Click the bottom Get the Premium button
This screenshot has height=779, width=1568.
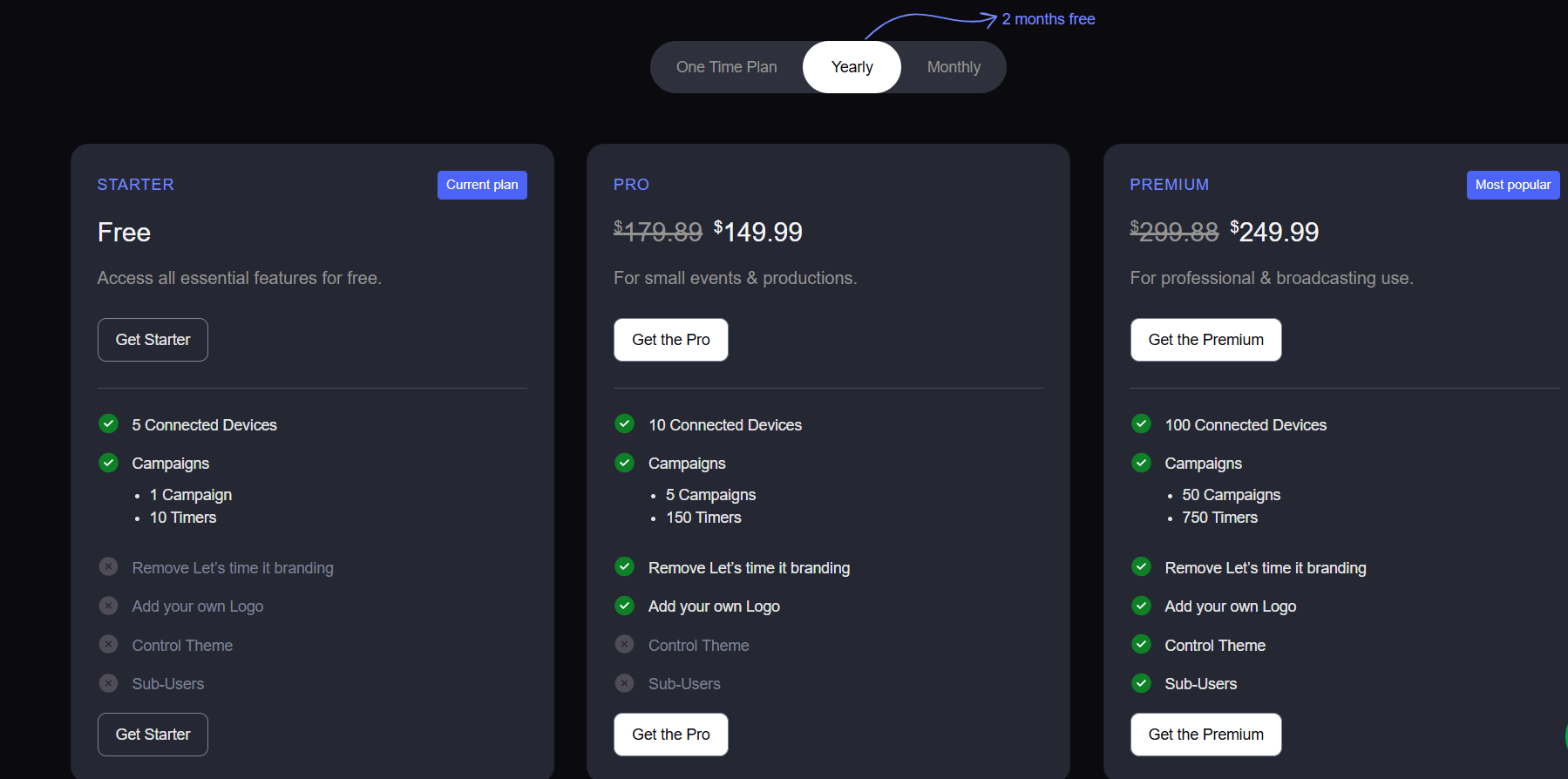[1205, 735]
